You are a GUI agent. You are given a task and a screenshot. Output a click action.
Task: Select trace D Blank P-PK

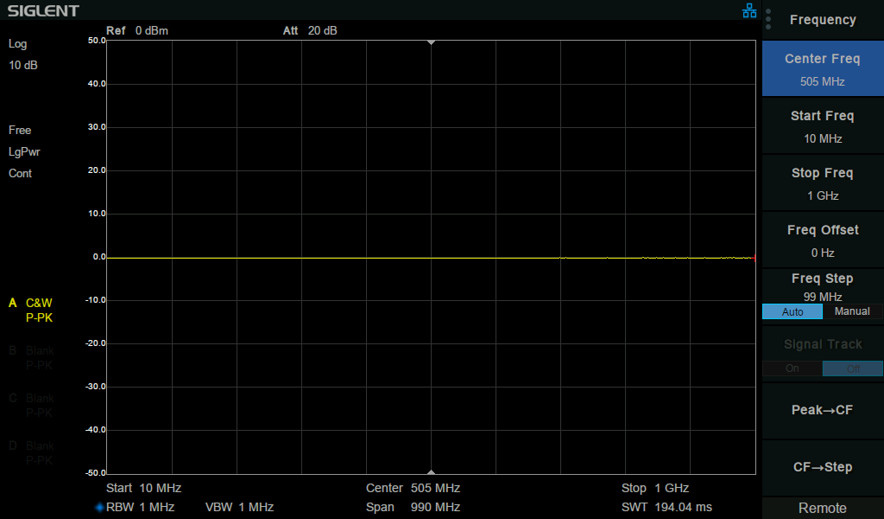tap(31, 453)
